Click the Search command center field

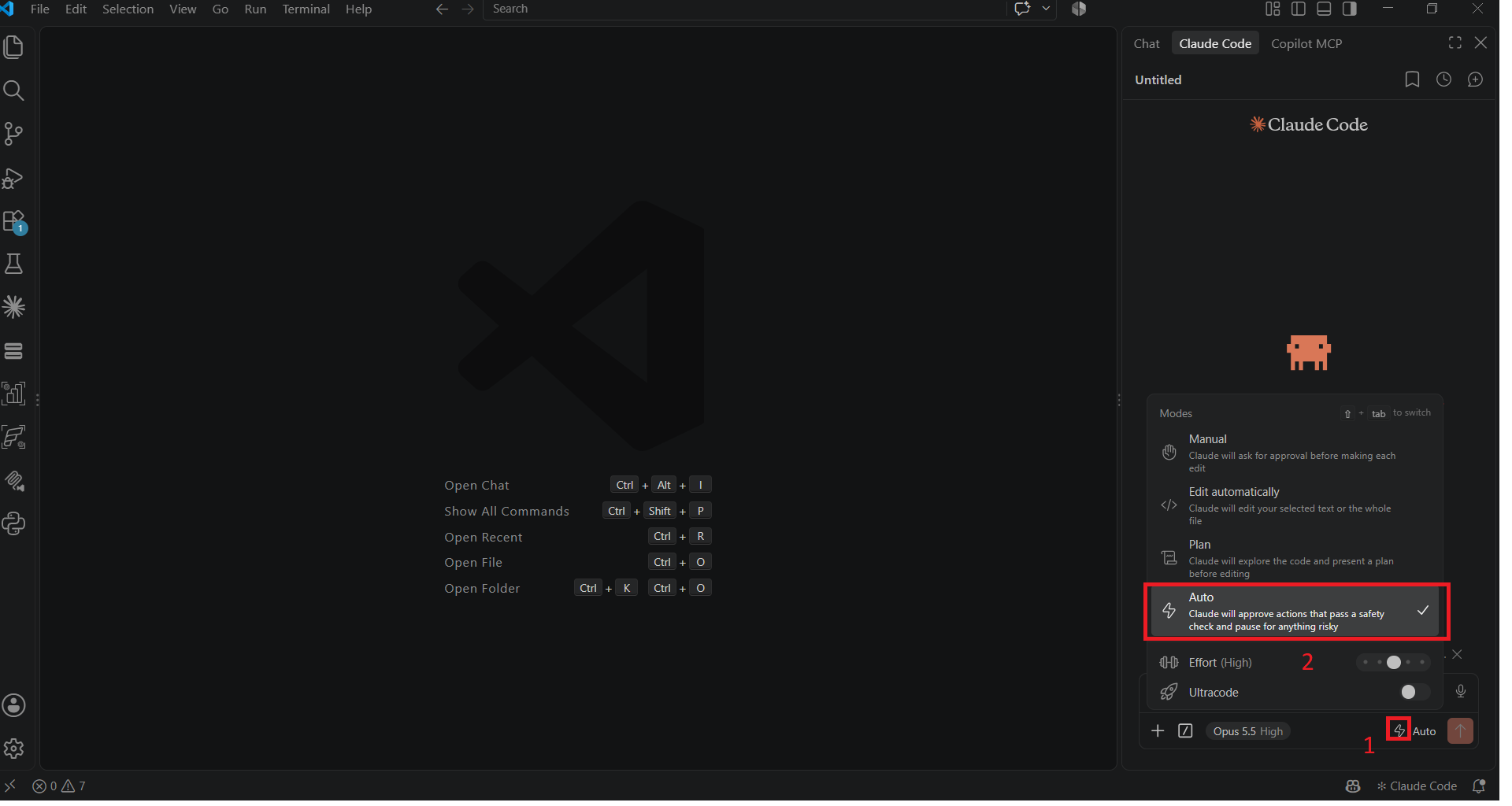(x=744, y=9)
